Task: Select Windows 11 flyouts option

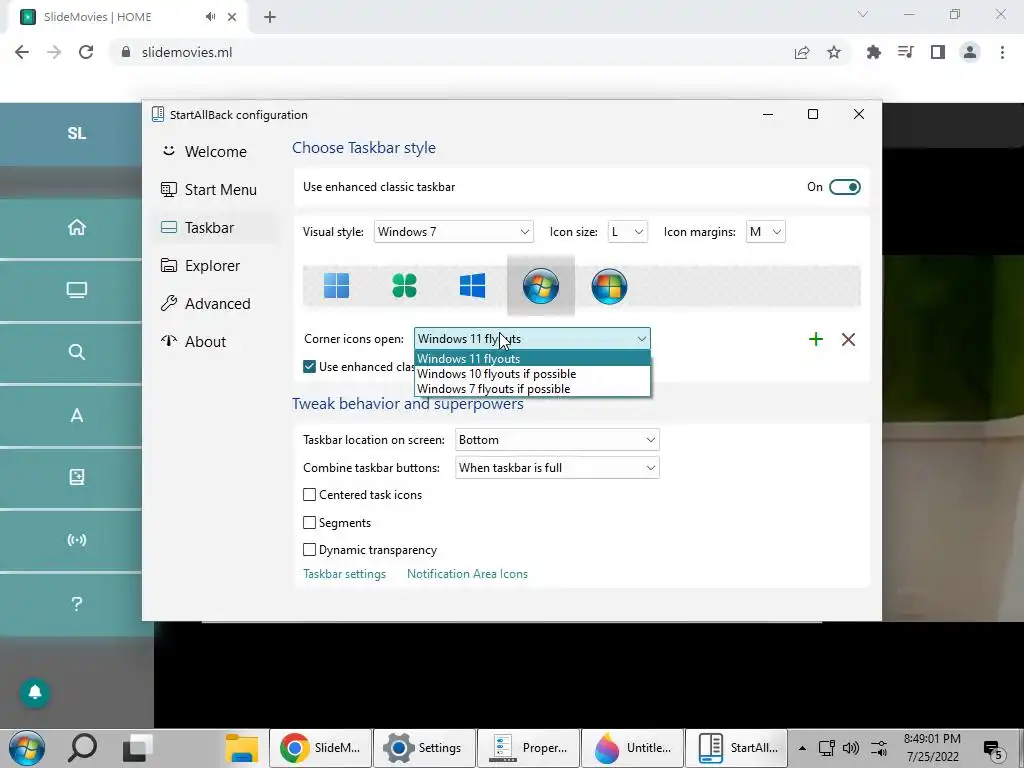Action: tap(532, 359)
